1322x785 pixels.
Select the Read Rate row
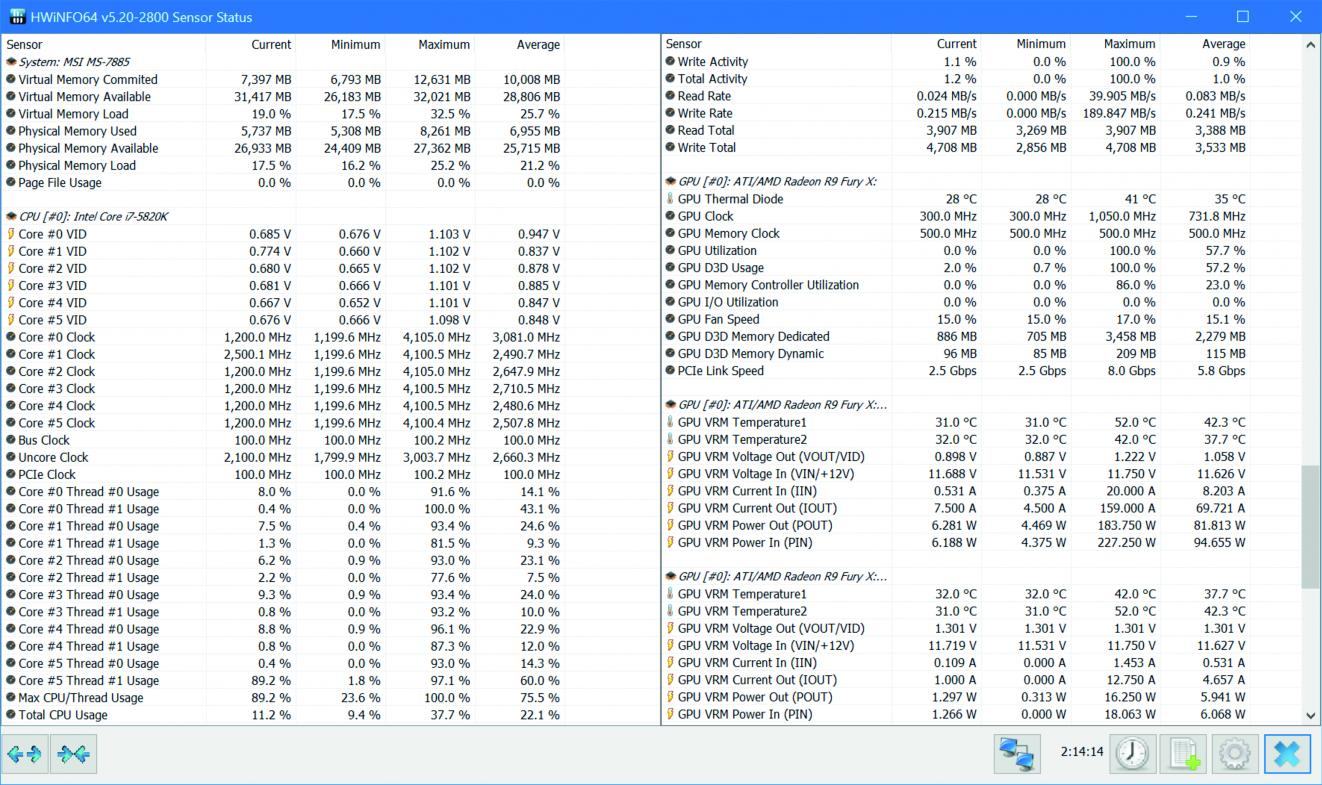tap(956, 96)
